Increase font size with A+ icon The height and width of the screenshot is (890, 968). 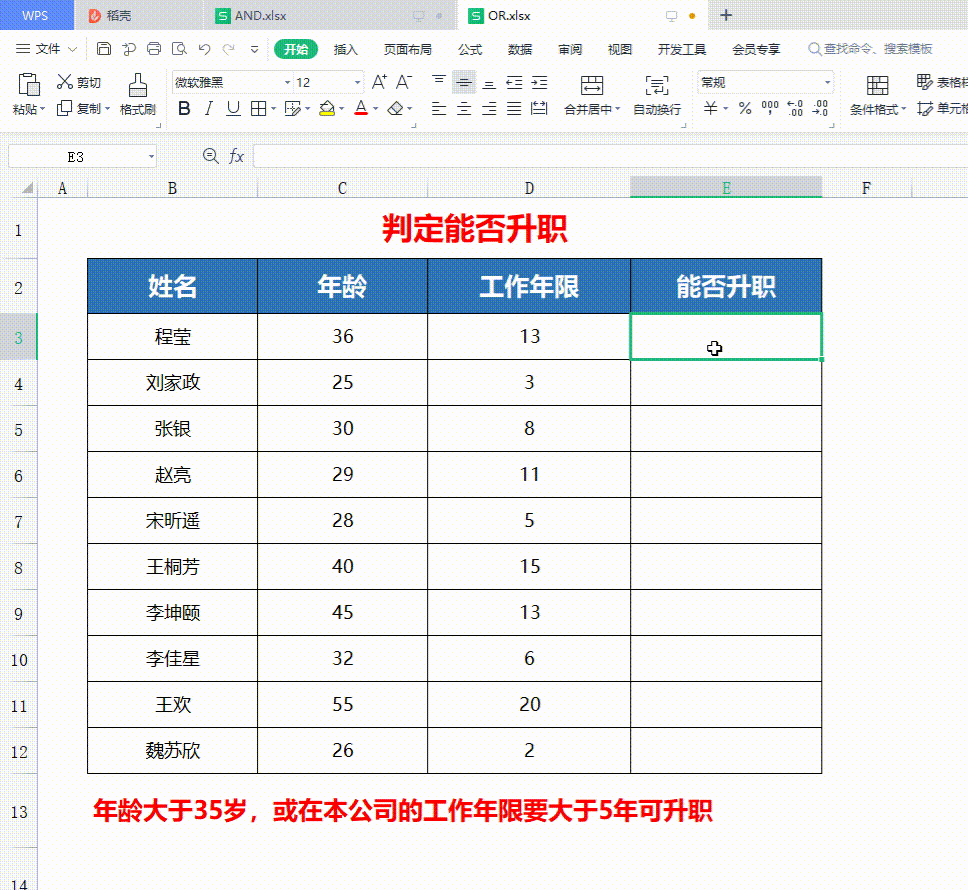coord(379,81)
